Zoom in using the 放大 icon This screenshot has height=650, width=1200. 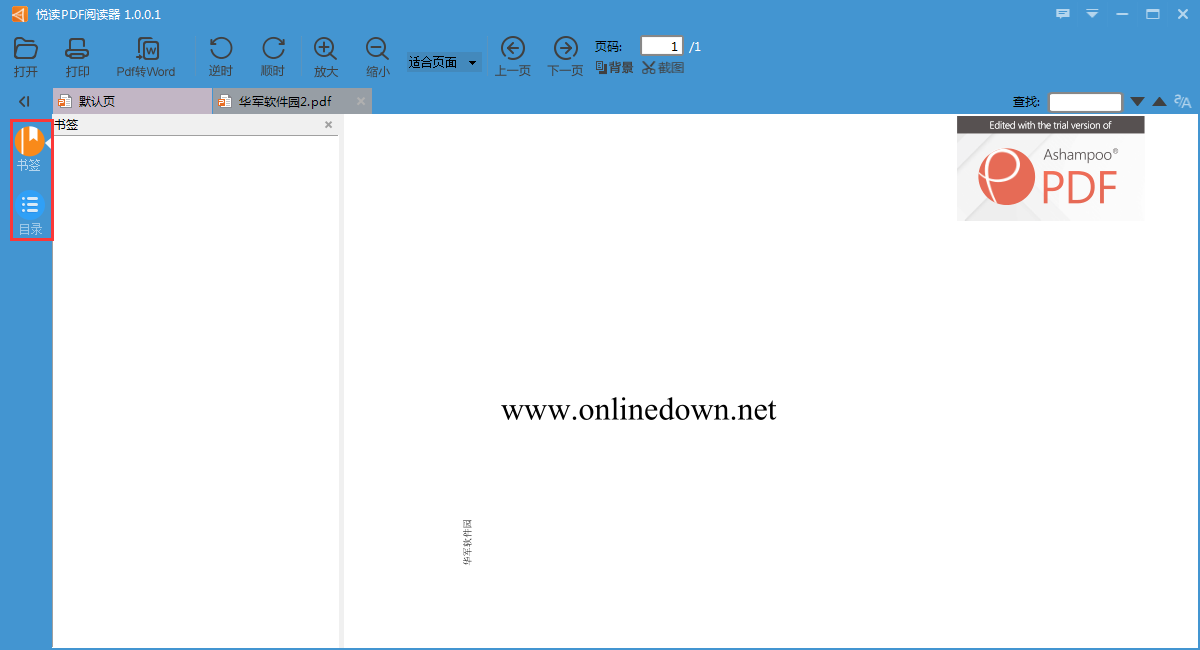(325, 49)
